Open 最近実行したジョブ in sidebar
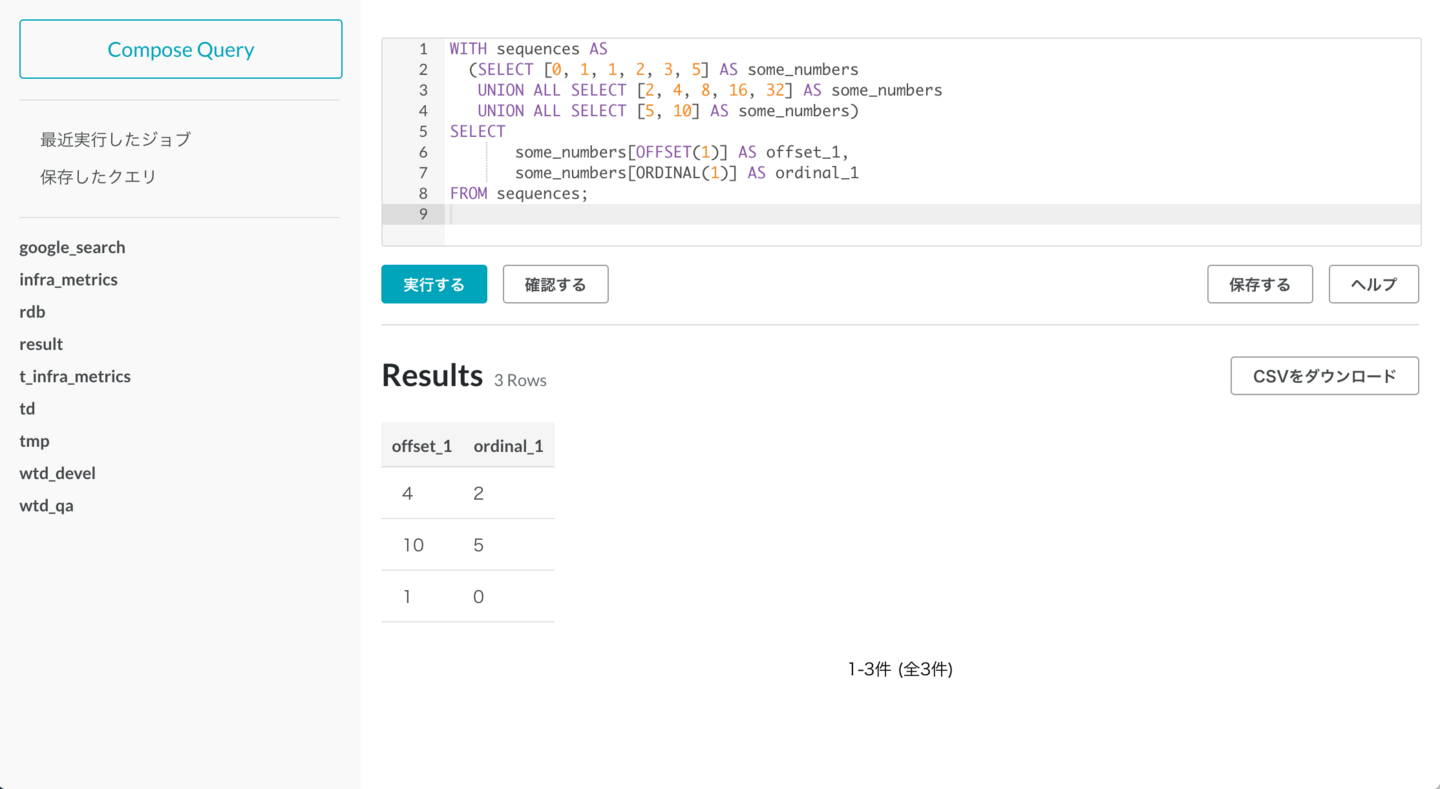 [115, 139]
